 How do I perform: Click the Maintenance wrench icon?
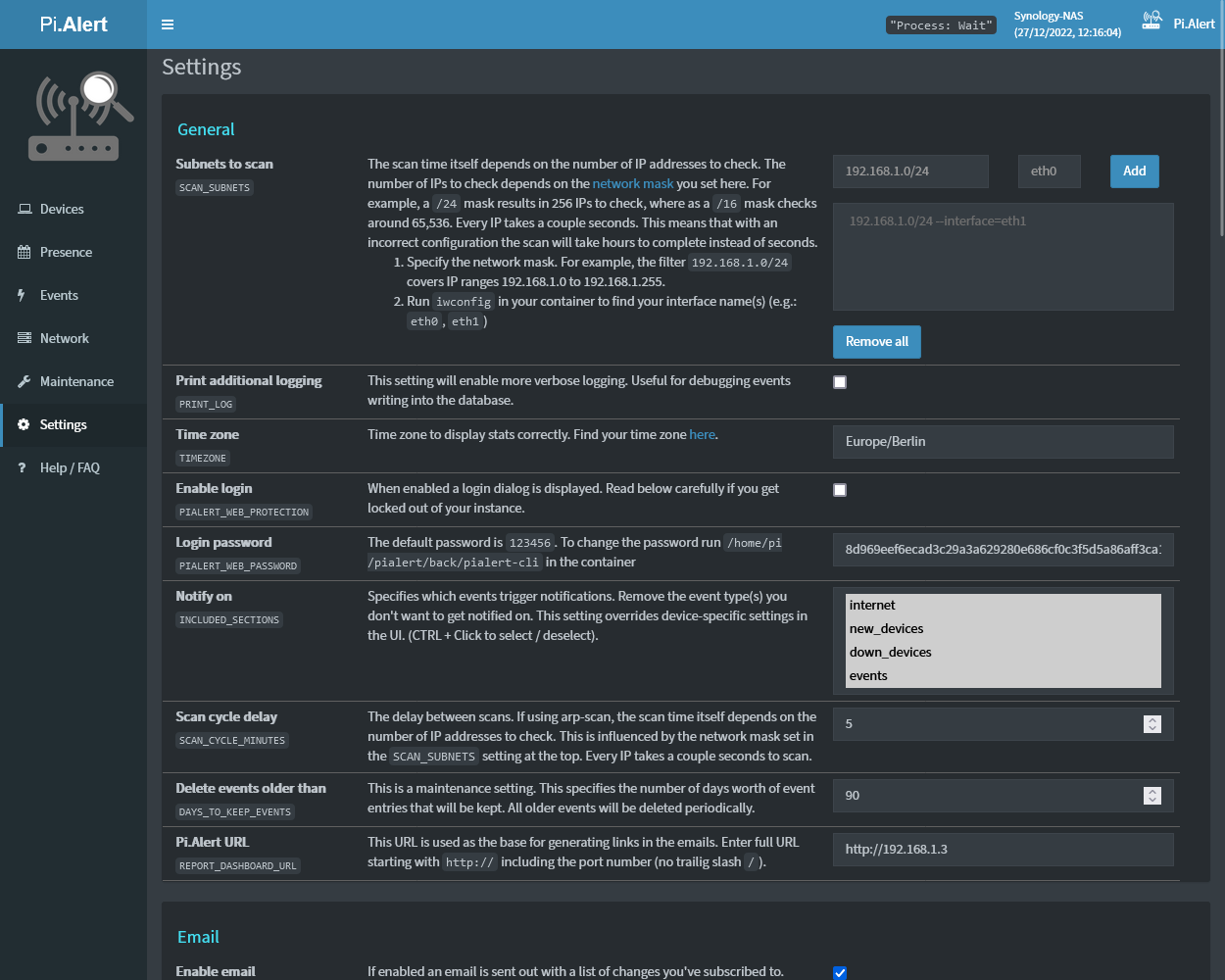(x=24, y=381)
